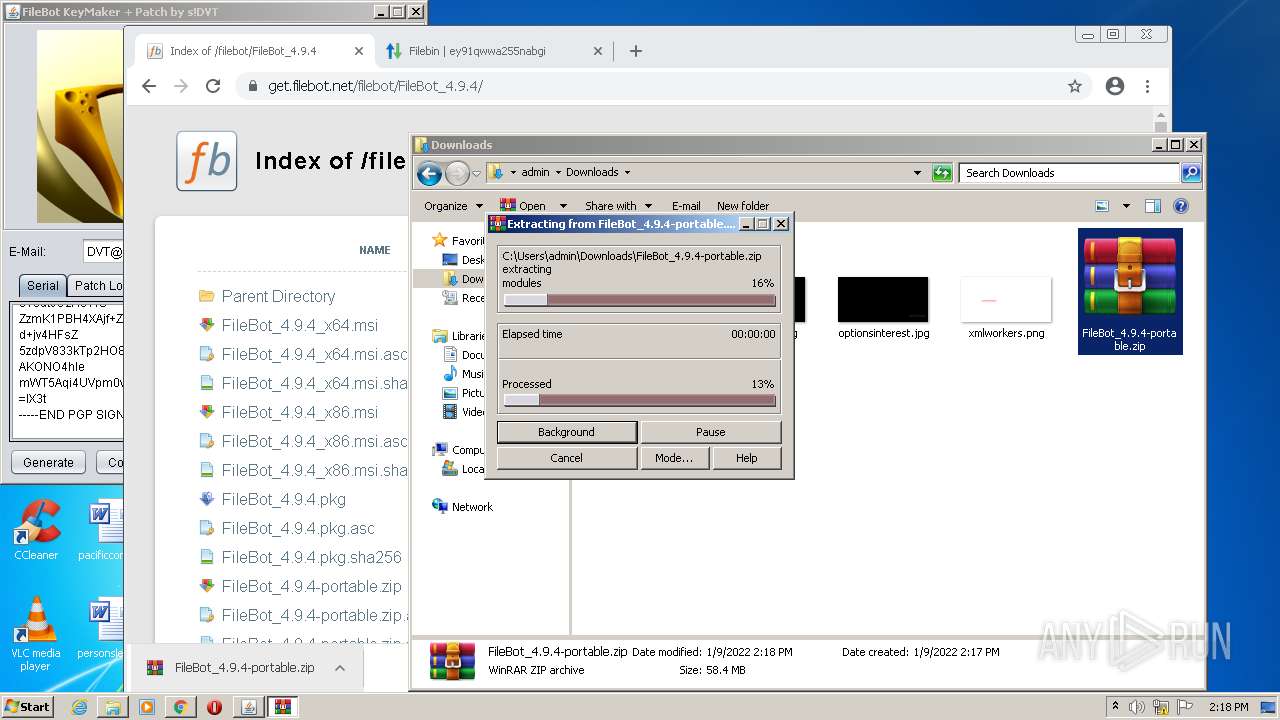The height and width of the screenshot is (720, 1280).
Task: Open Chrome profile account icon
Action: (x=1115, y=86)
